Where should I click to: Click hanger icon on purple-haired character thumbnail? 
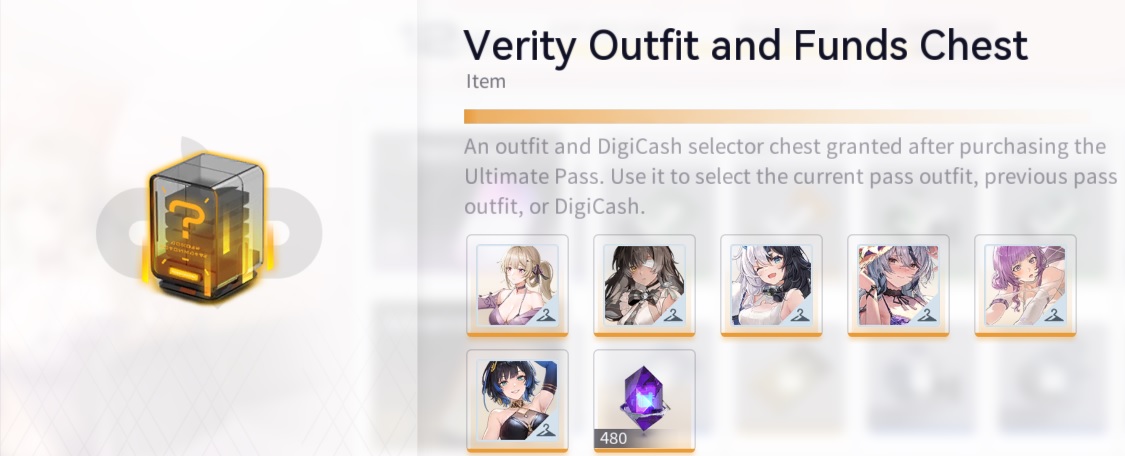coord(1054,315)
